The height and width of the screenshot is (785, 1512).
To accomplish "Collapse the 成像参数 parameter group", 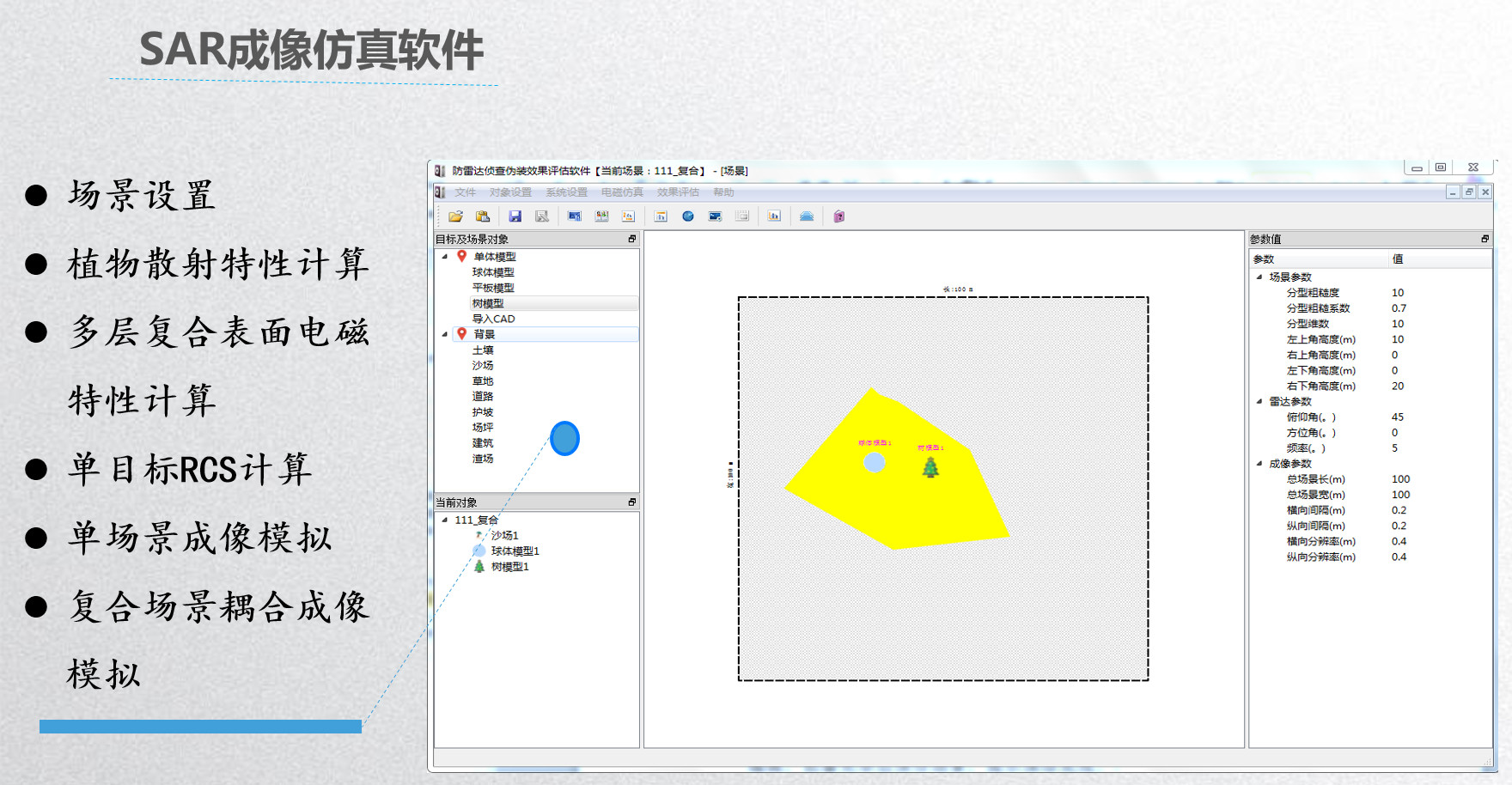I will pyautogui.click(x=1259, y=464).
